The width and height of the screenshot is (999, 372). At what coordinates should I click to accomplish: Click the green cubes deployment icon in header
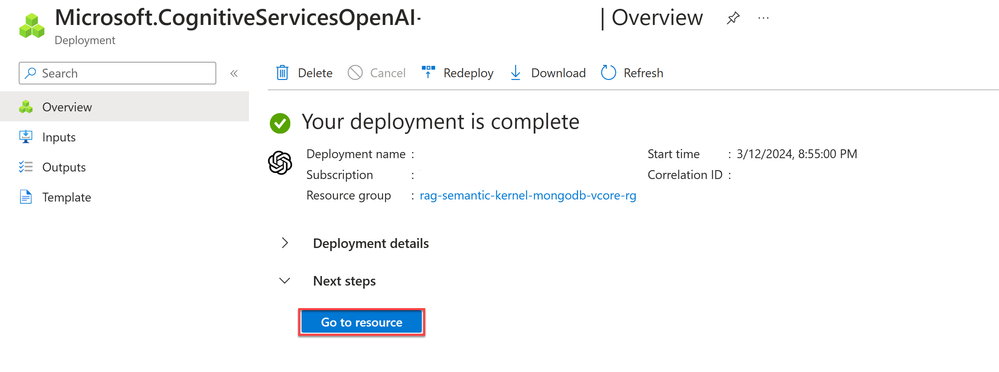pos(31,25)
